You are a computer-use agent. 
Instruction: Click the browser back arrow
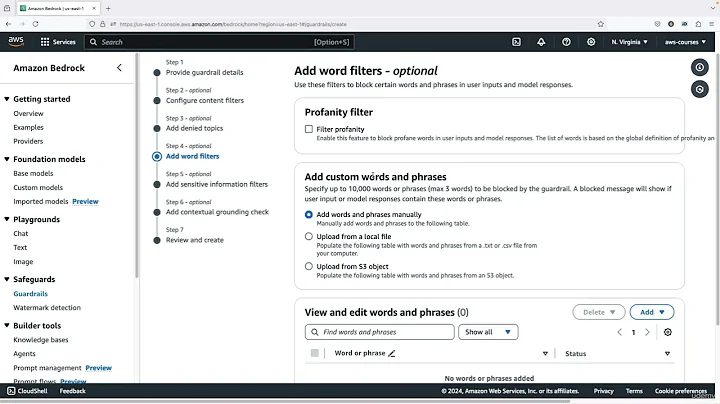(8, 24)
